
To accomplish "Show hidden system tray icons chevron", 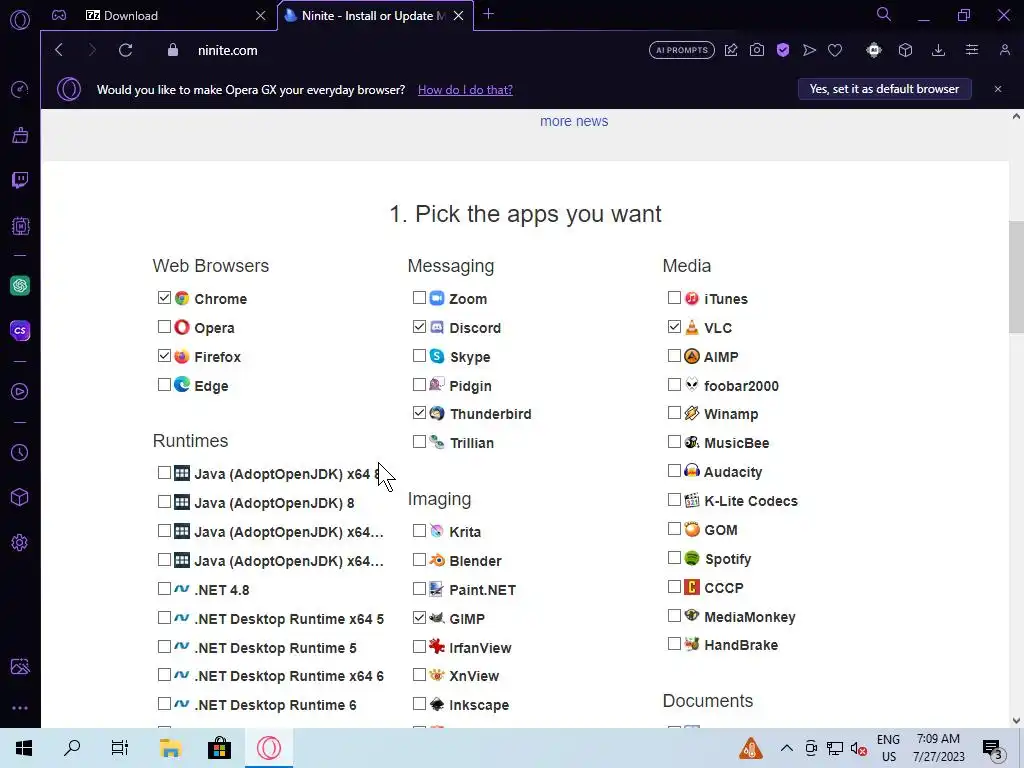I will [786, 748].
